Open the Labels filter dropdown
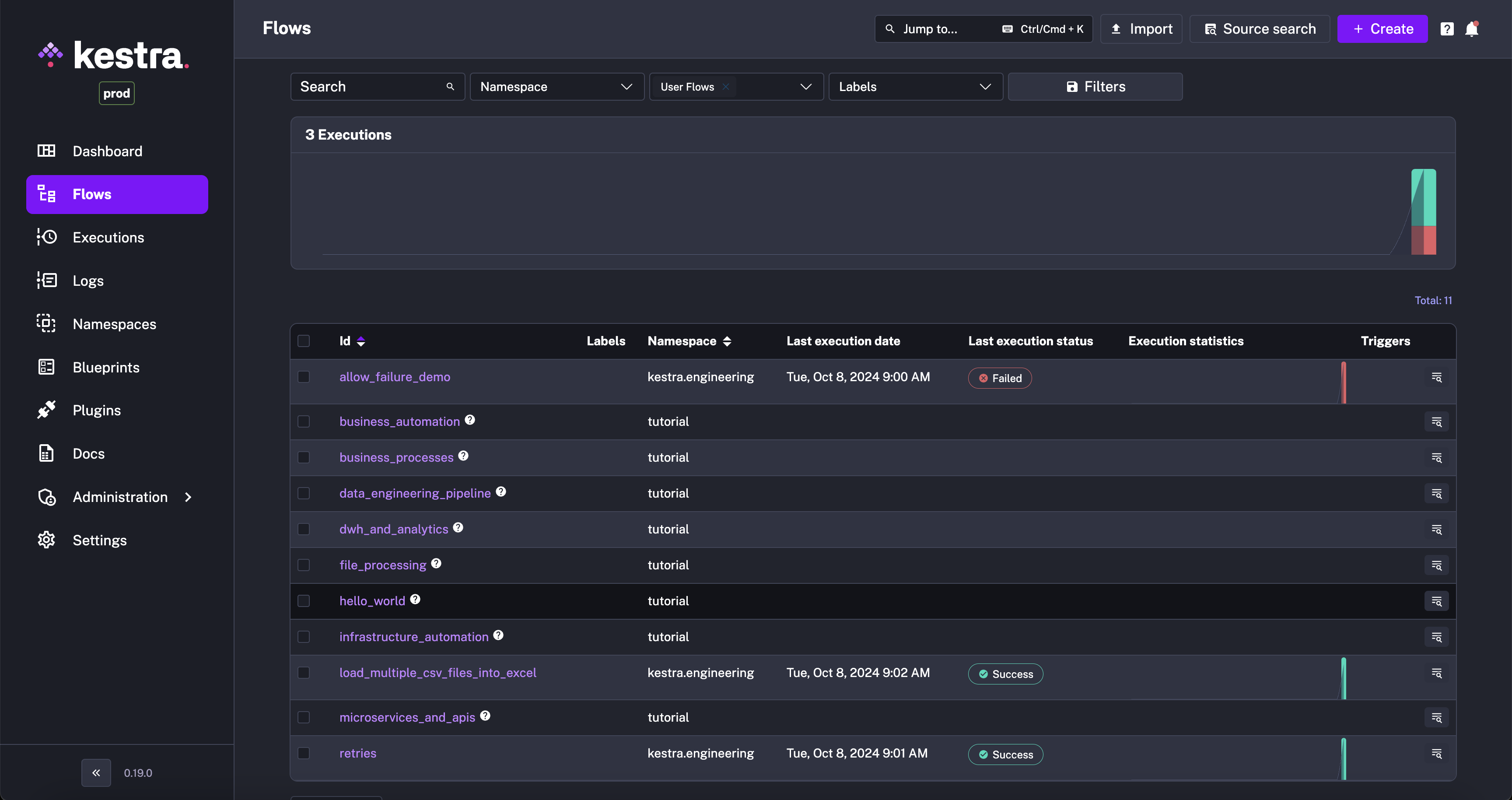This screenshot has width=1512, height=800. [915, 86]
